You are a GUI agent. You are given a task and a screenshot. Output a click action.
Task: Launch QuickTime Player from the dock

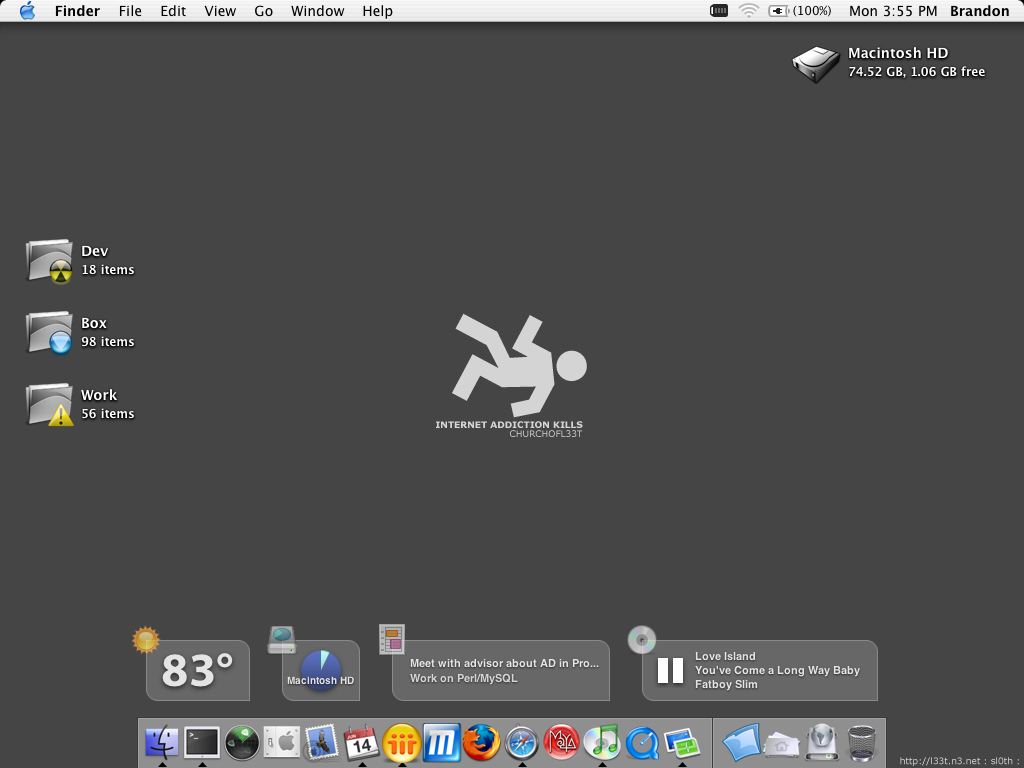[641, 742]
